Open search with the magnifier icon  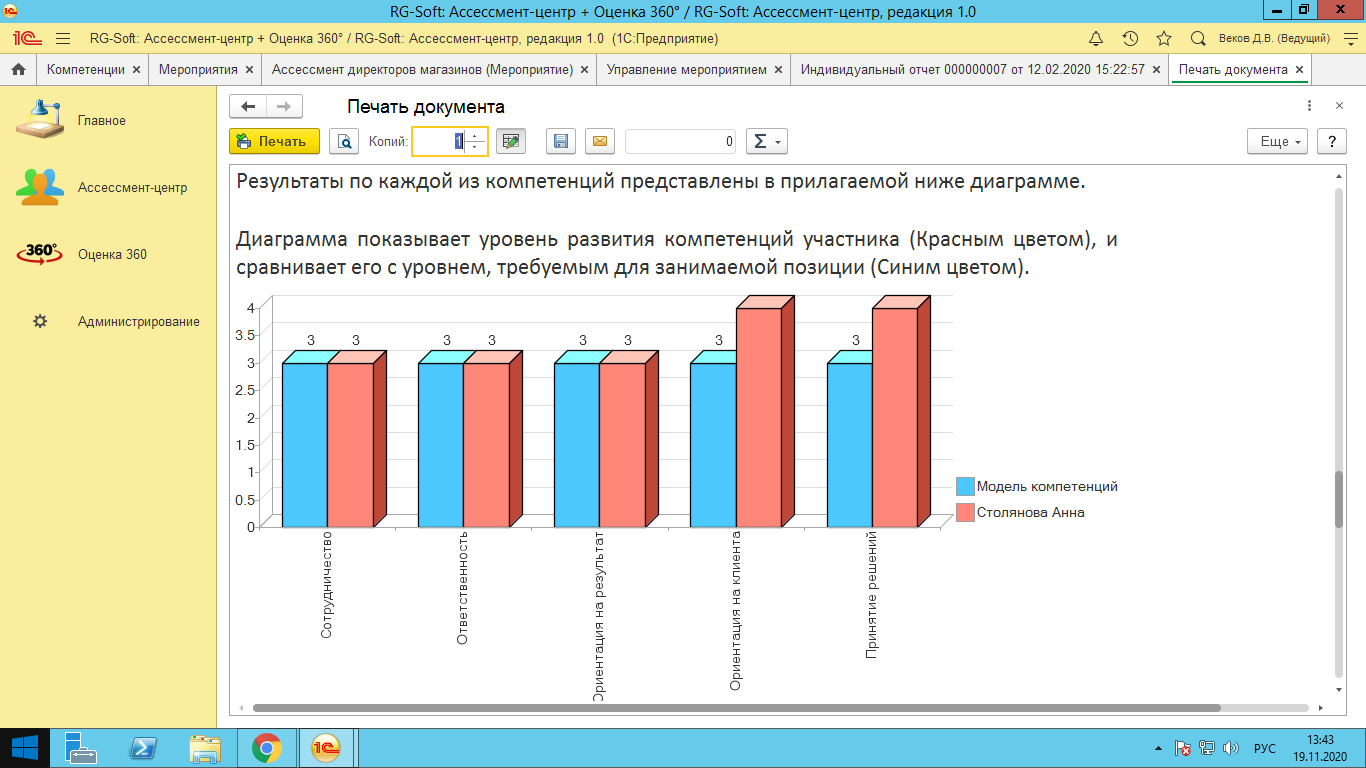1198,38
